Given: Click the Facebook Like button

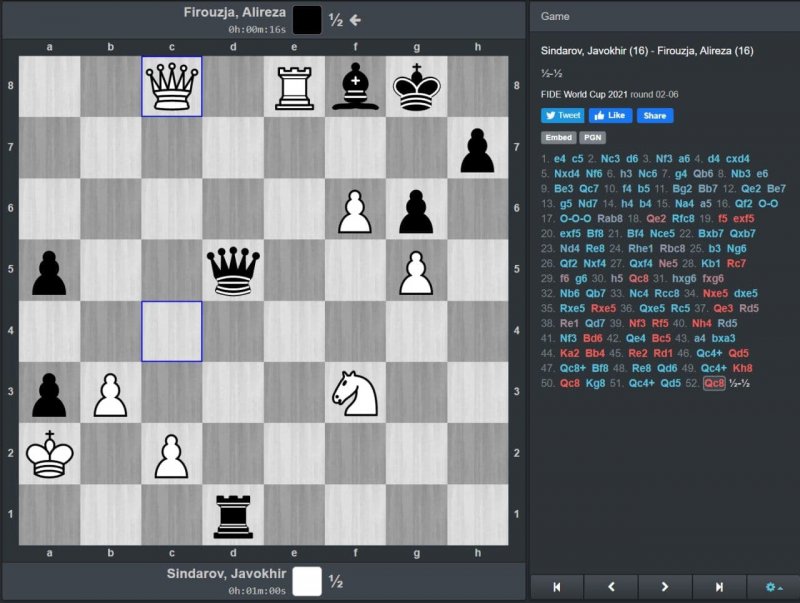Looking at the screenshot, I should tap(610, 116).
